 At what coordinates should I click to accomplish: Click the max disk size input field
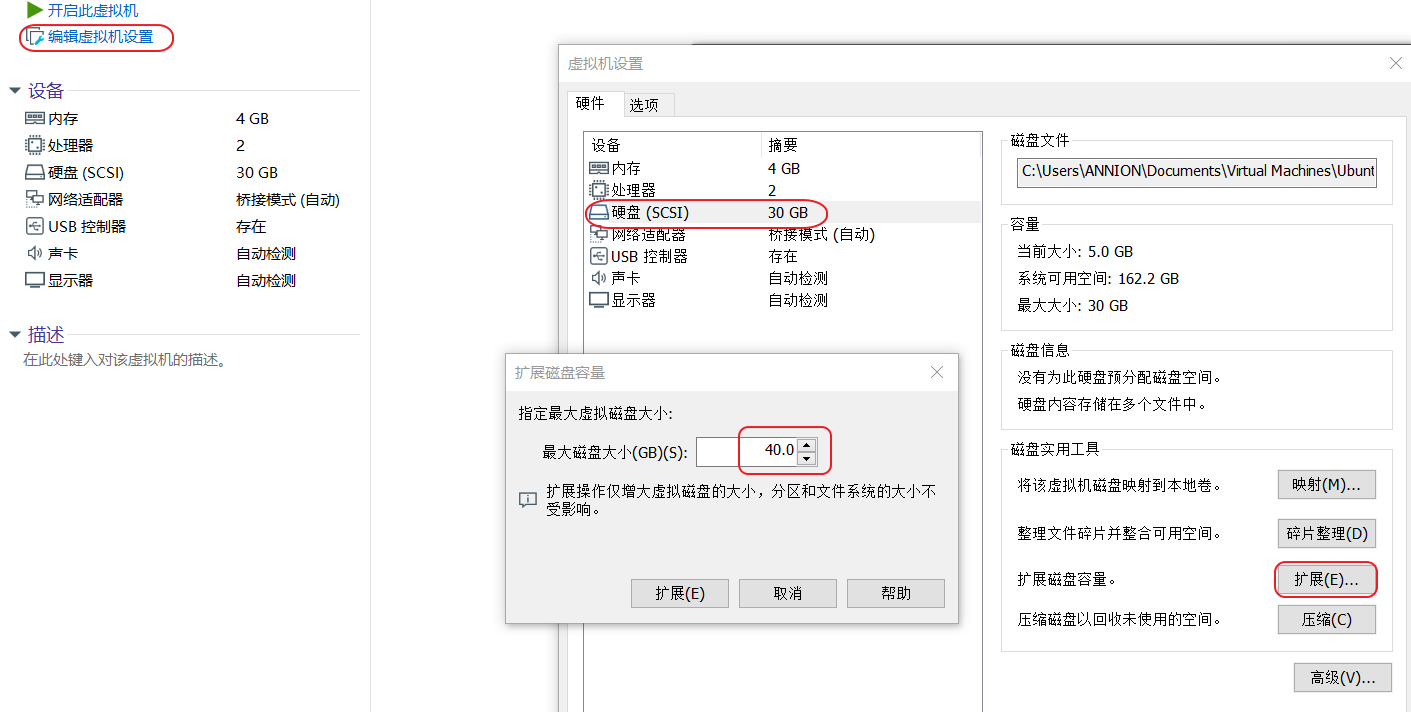(747, 451)
